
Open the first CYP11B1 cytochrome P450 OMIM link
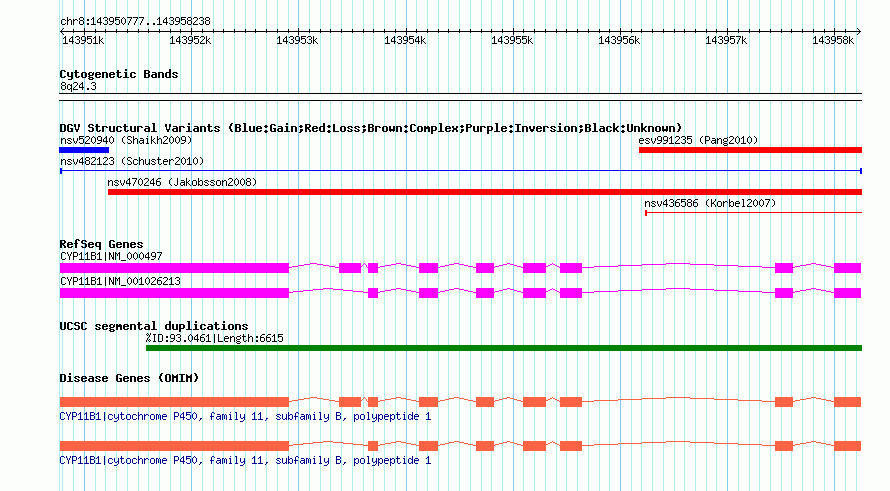pyautogui.click(x=245, y=417)
